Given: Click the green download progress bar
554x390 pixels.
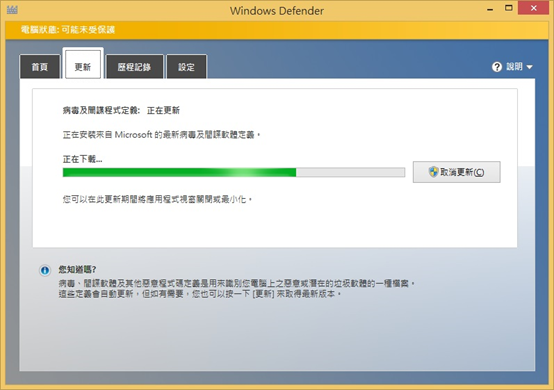Looking at the screenshot, I should pyautogui.click(x=234, y=172).
